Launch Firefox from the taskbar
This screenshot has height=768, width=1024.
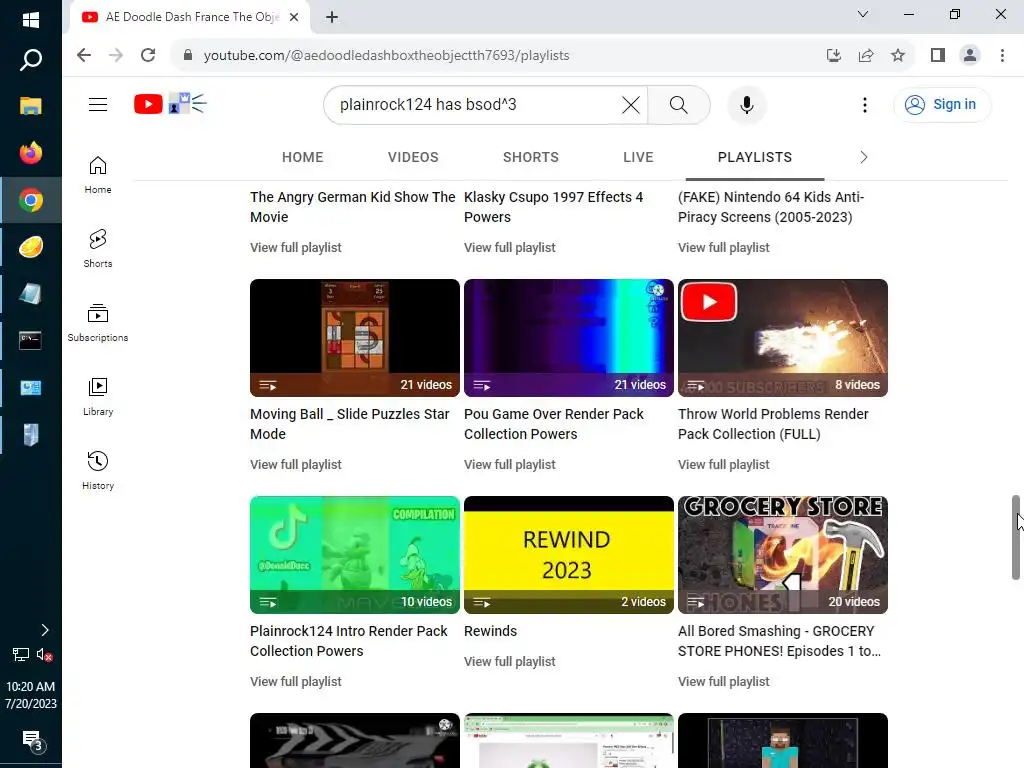point(31,153)
